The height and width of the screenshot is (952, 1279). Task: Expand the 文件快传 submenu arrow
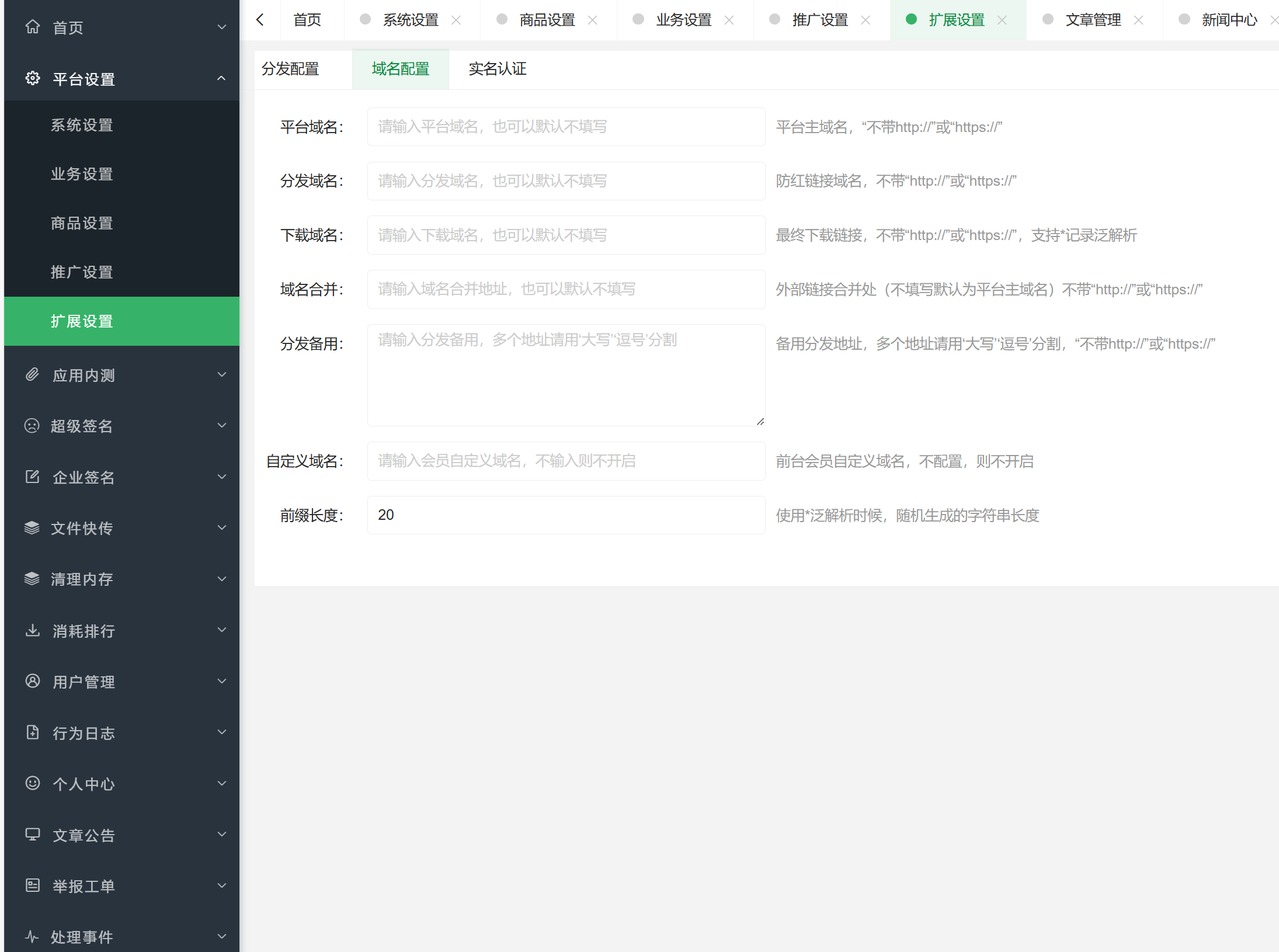221,528
